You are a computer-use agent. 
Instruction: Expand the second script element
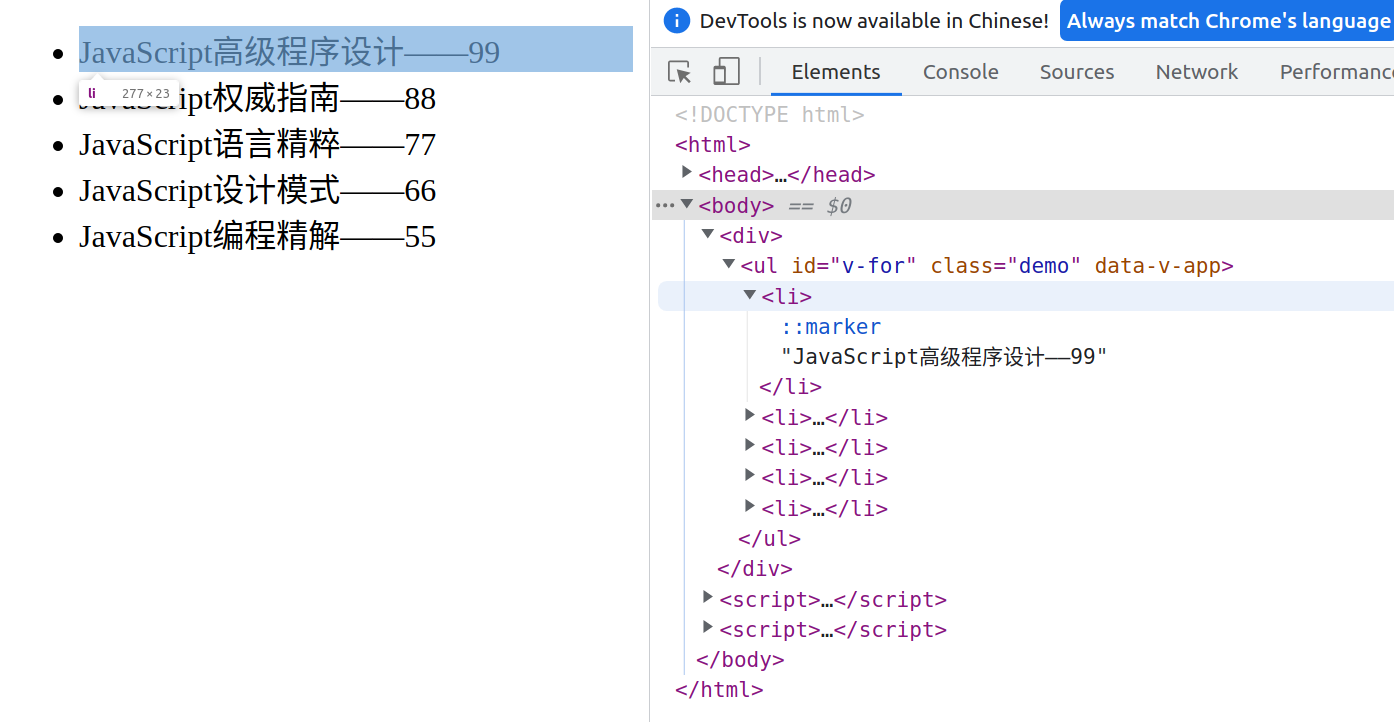pos(708,627)
